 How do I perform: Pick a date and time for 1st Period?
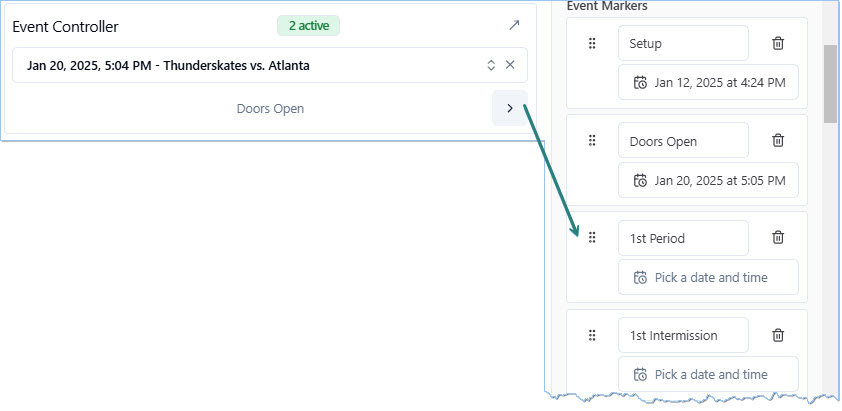coord(708,277)
